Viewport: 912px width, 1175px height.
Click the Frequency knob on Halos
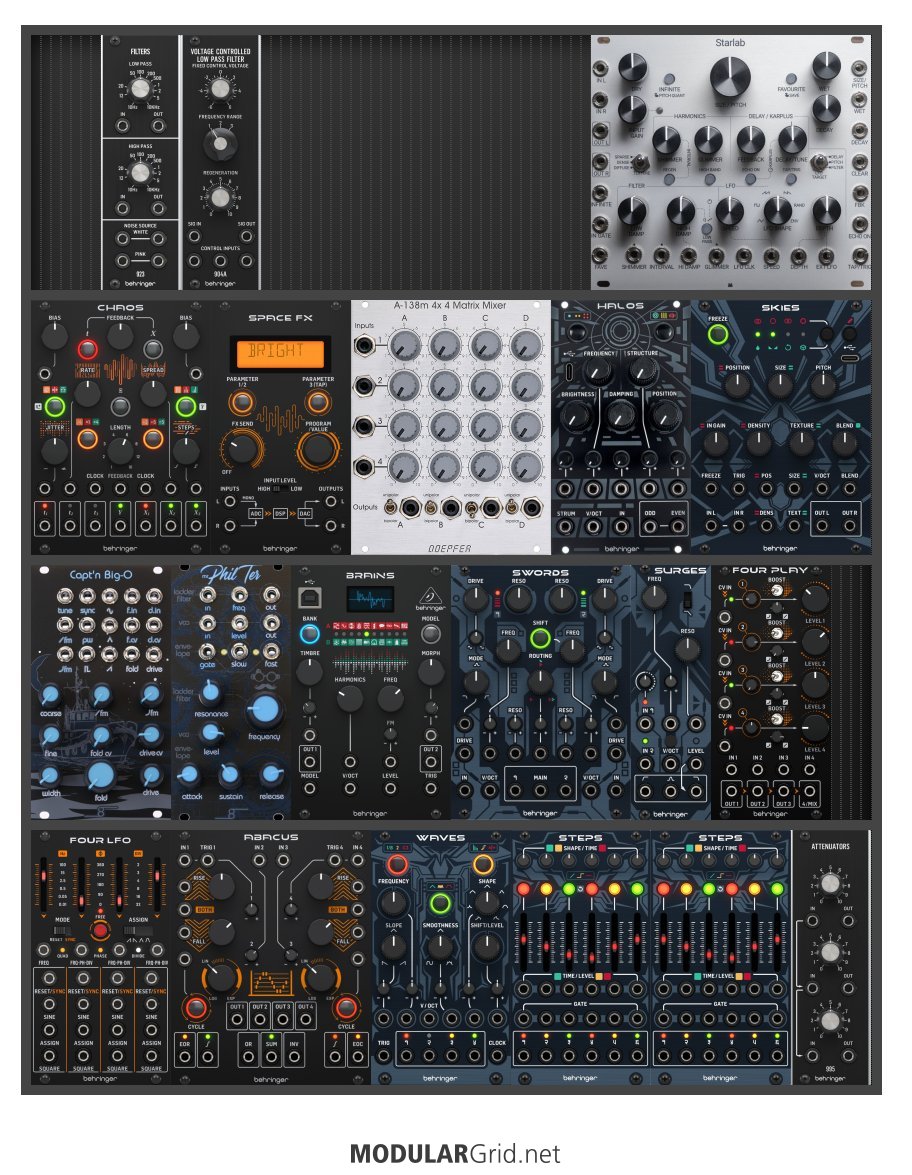[x=598, y=371]
